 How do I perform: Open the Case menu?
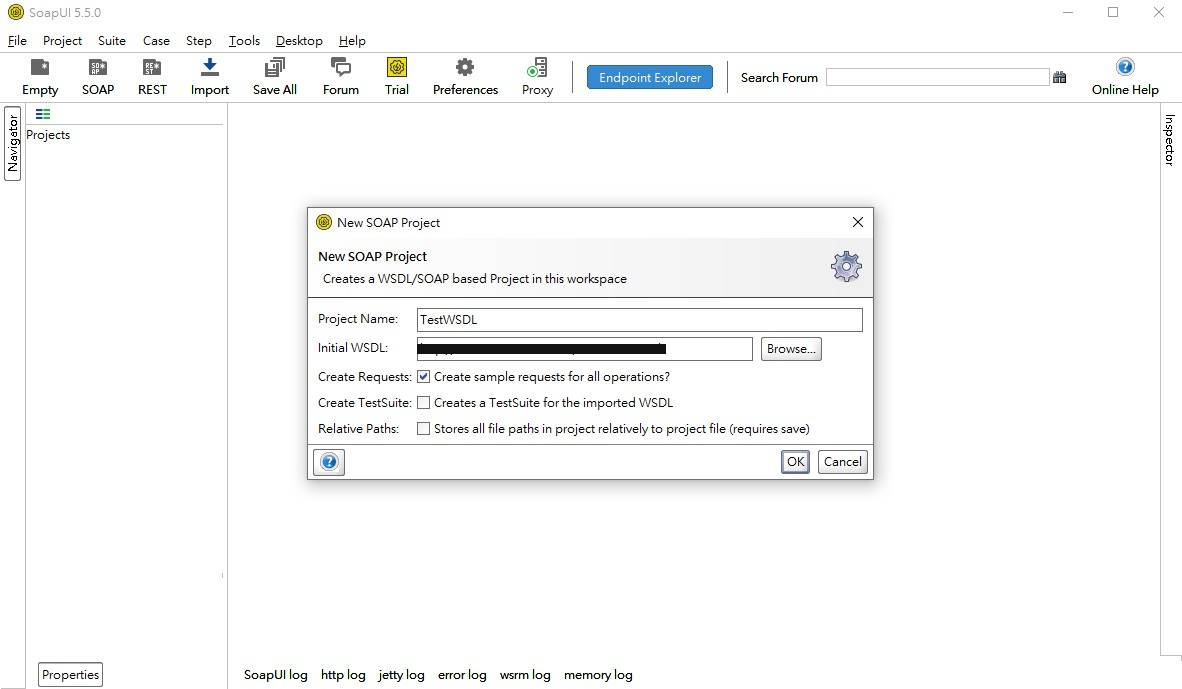click(x=156, y=41)
